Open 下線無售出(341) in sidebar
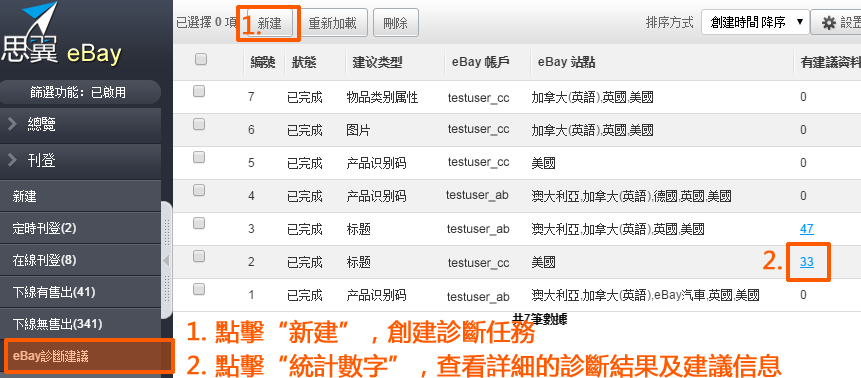The height and width of the screenshot is (378, 861). coord(80,324)
